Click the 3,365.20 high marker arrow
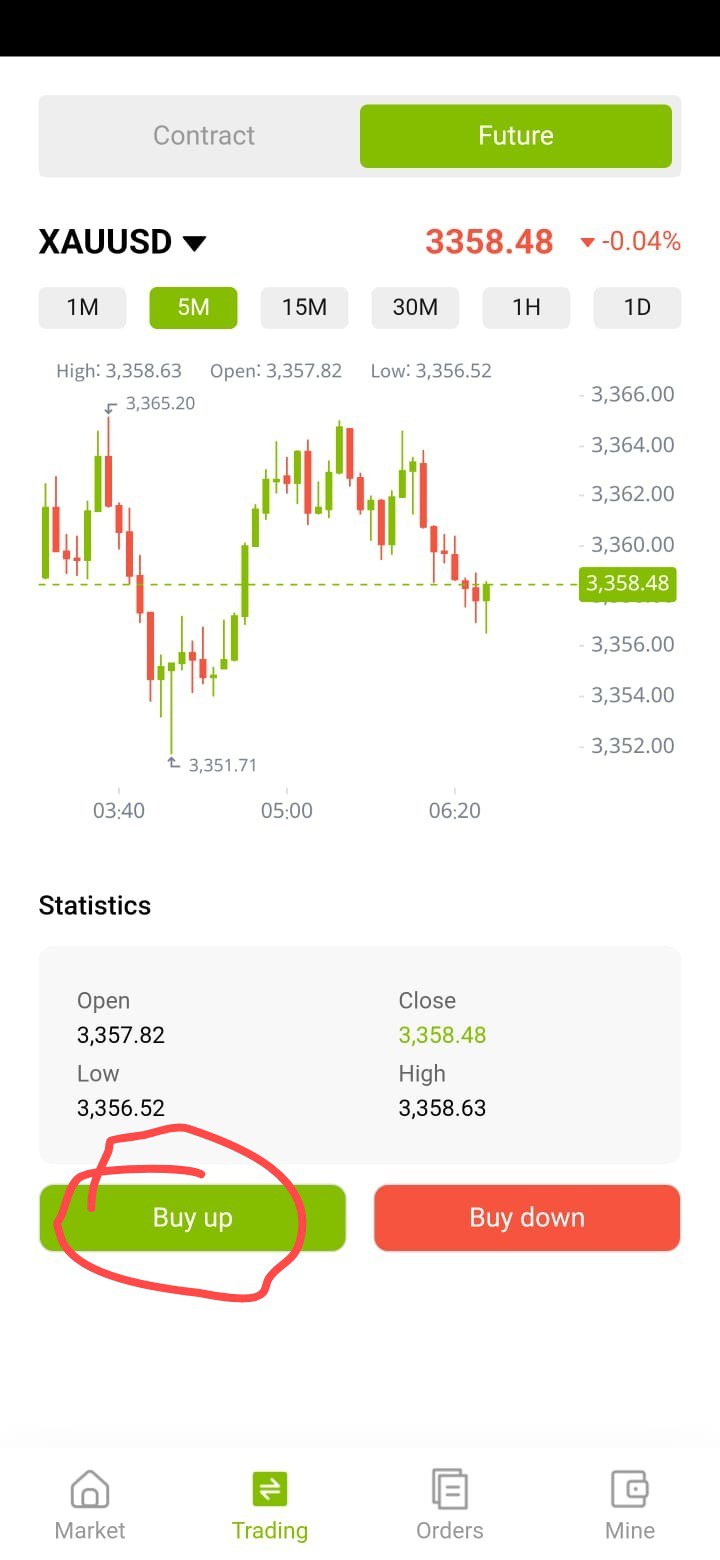 [111, 406]
